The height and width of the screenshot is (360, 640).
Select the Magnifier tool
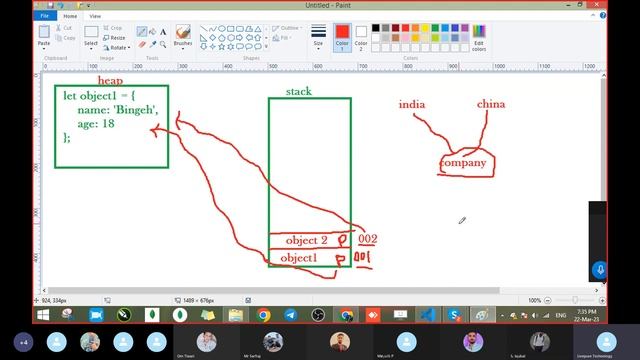tap(163, 44)
